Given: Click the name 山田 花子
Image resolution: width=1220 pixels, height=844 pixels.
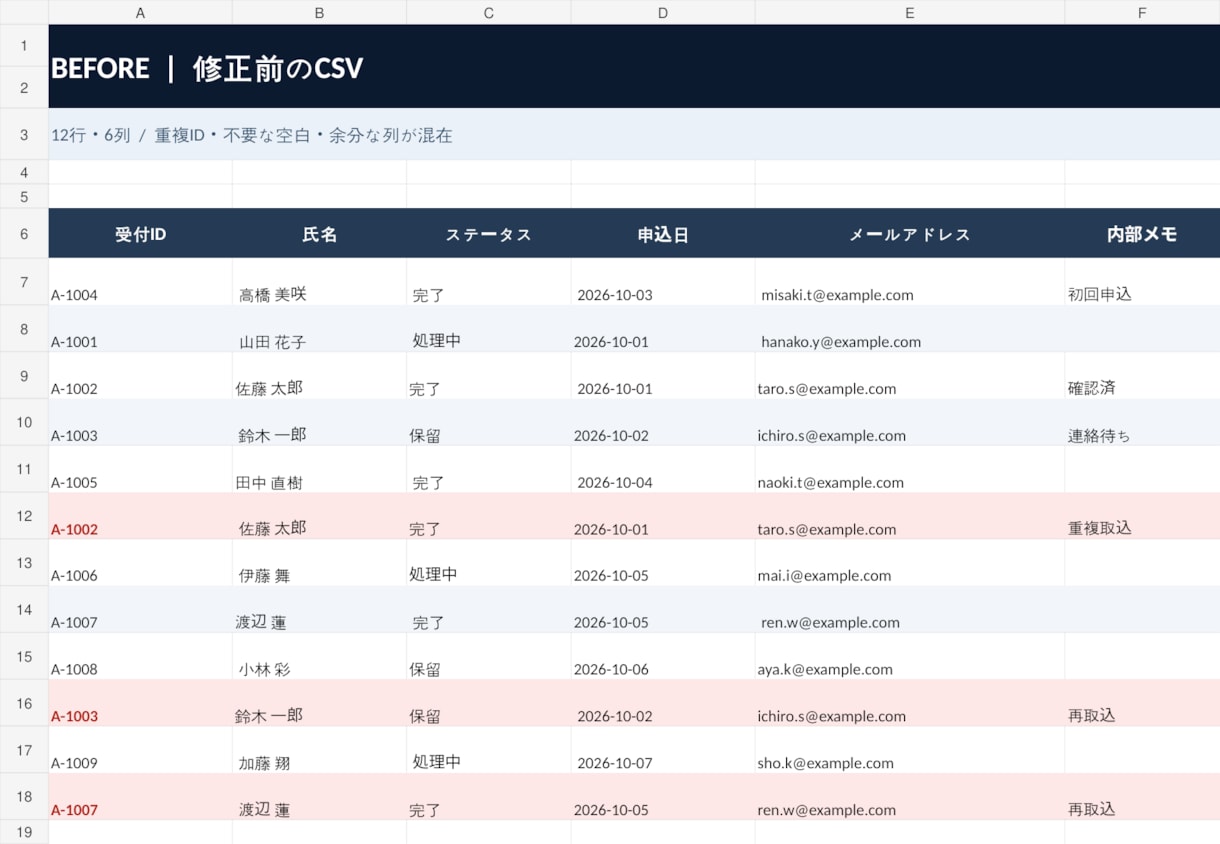Looking at the screenshot, I should point(272,341).
